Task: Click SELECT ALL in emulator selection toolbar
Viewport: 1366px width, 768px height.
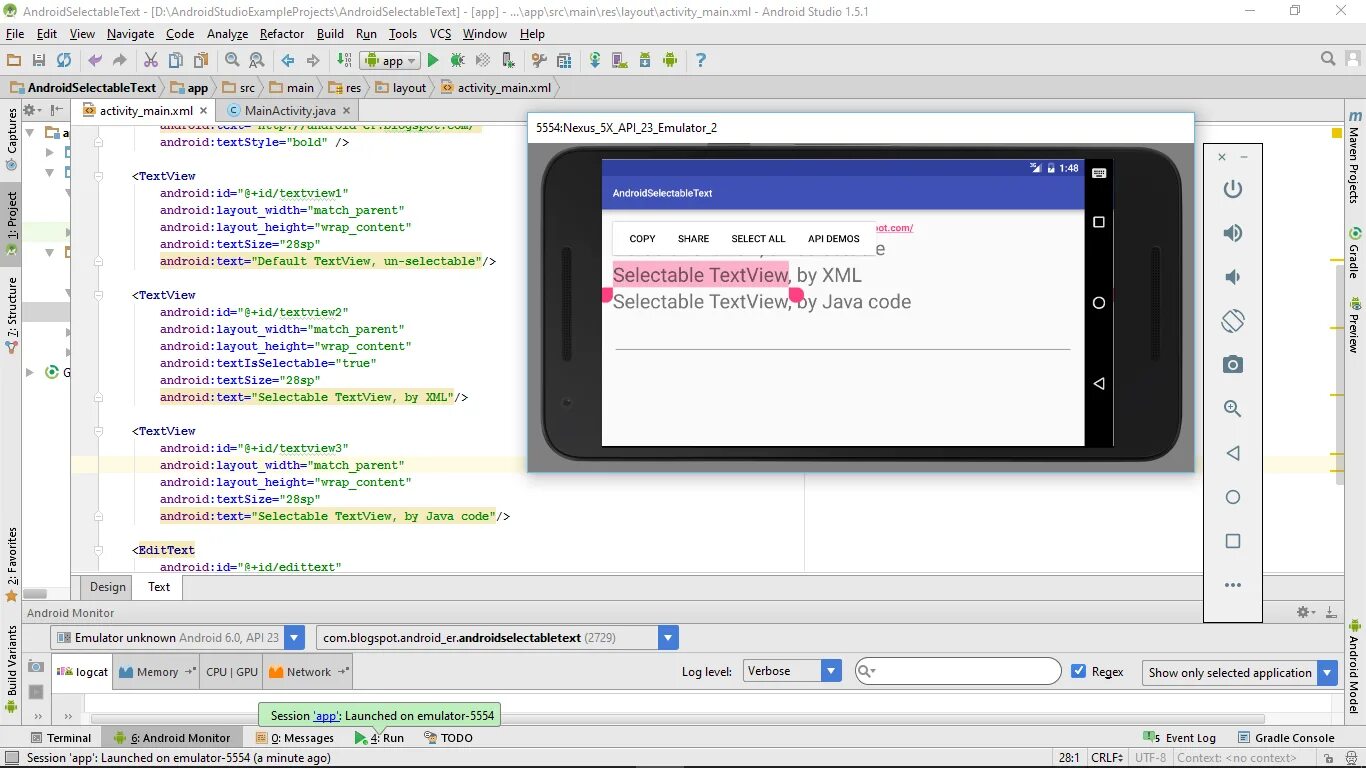Action: [758, 239]
